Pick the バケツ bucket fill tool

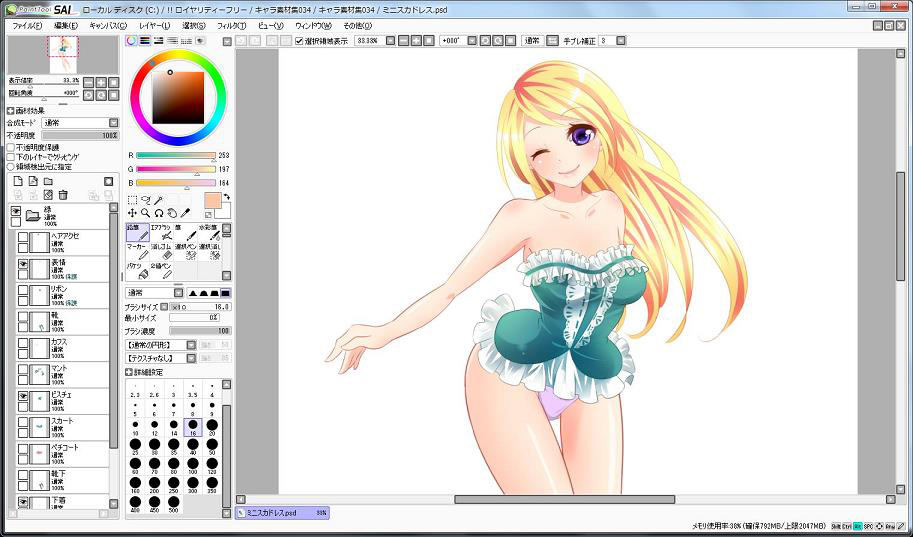136,270
